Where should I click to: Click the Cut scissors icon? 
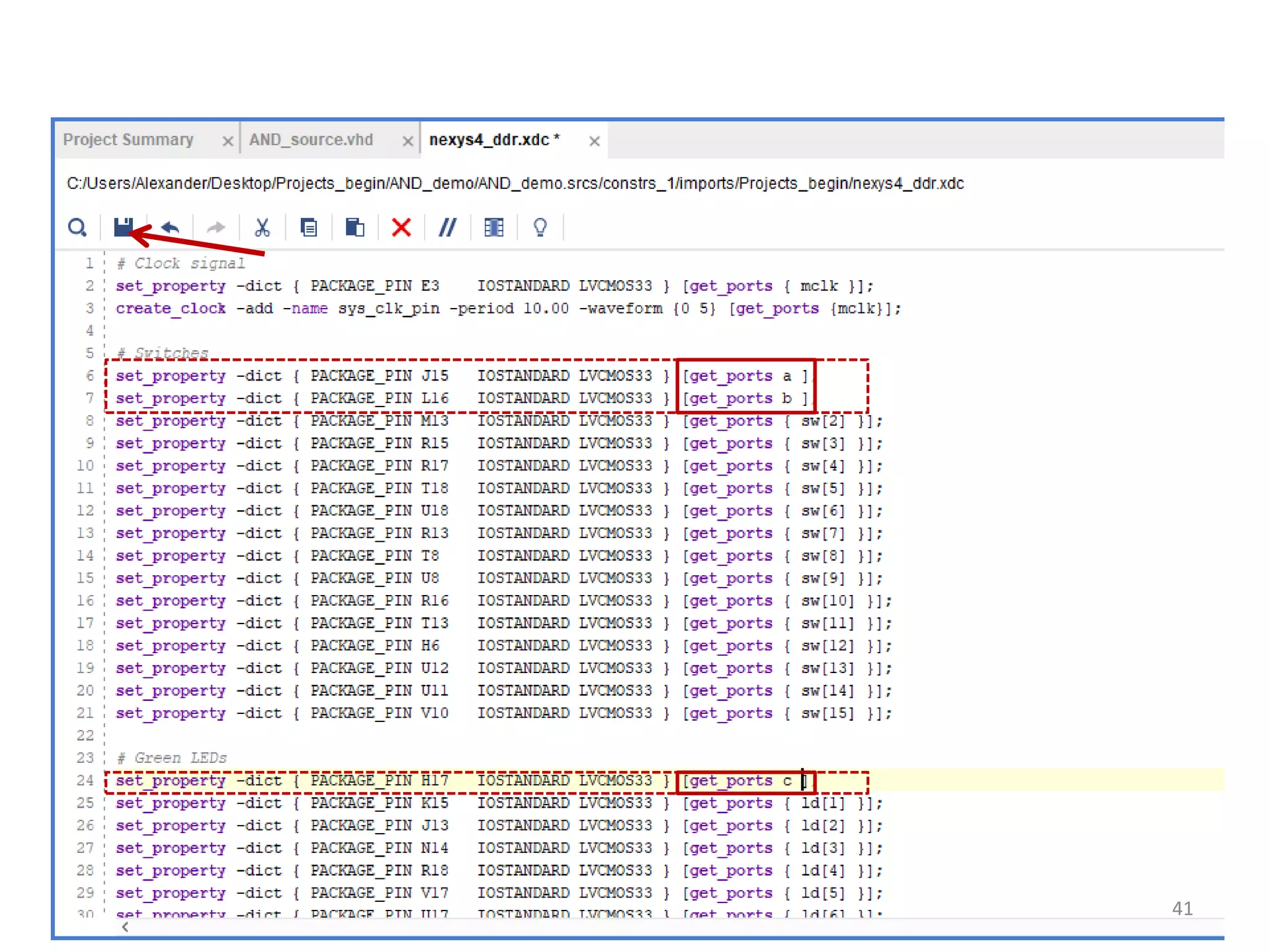[x=262, y=227]
